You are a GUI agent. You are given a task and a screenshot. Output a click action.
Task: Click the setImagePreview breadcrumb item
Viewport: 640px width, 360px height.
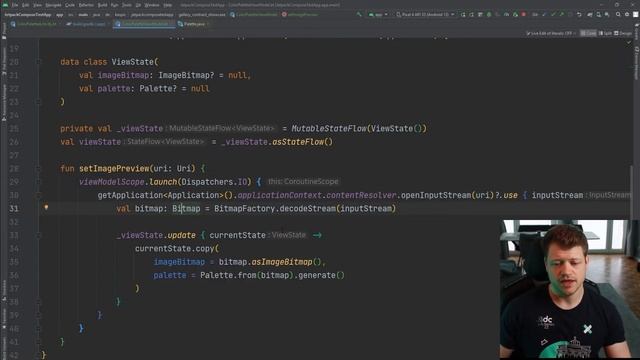pos(300,15)
